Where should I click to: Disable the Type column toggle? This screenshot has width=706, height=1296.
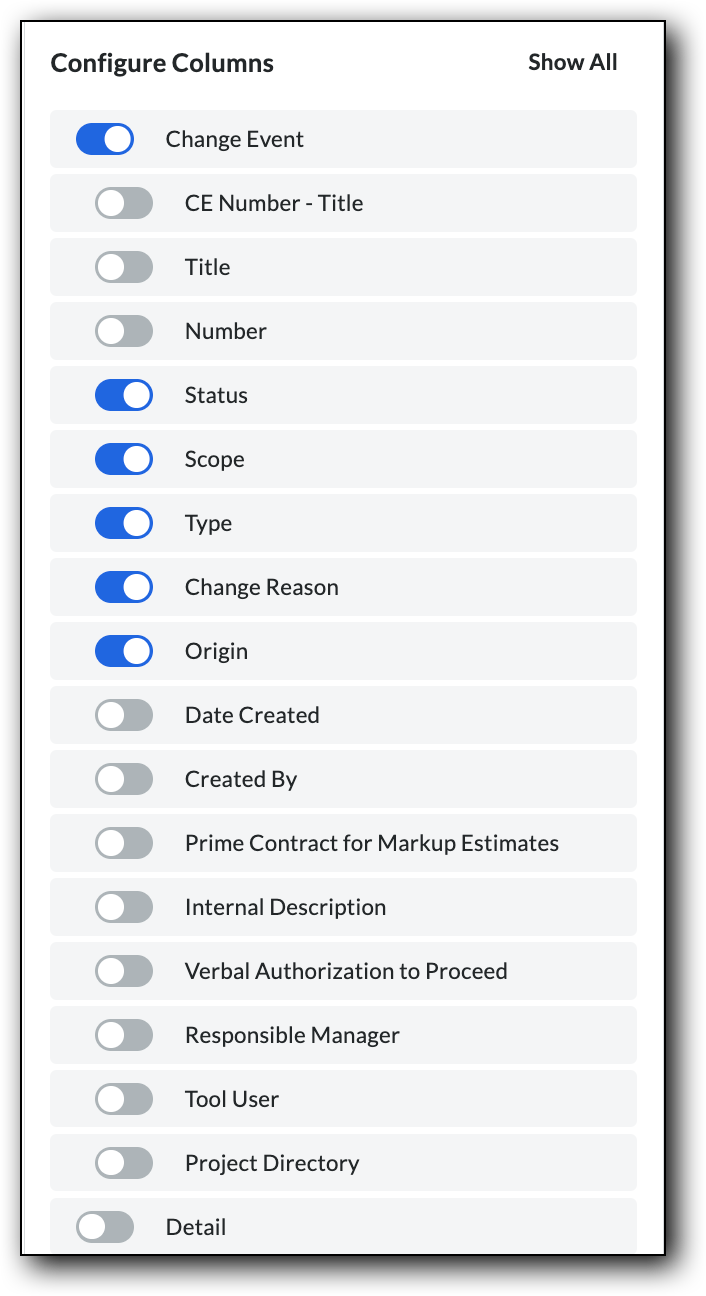[123, 523]
